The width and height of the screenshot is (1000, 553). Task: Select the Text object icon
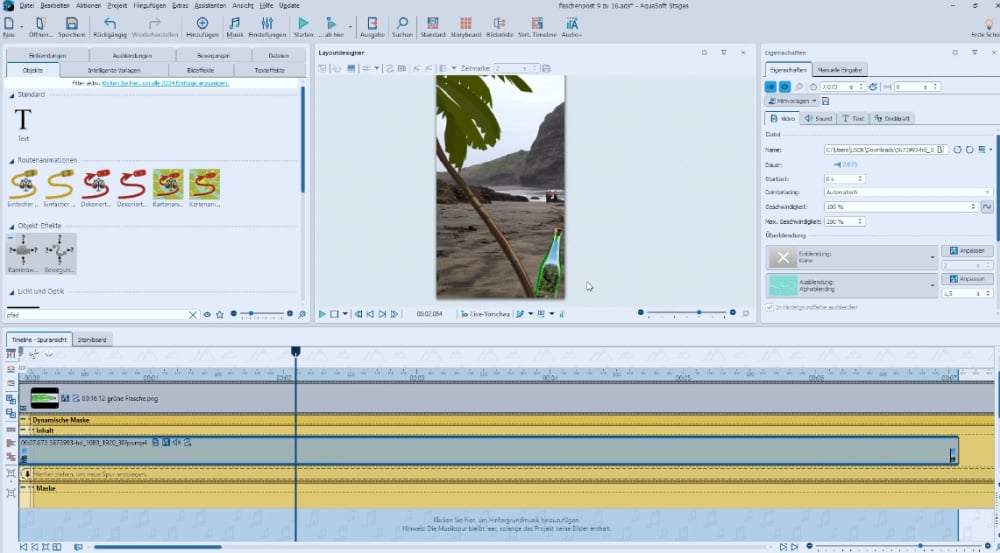pos(23,120)
